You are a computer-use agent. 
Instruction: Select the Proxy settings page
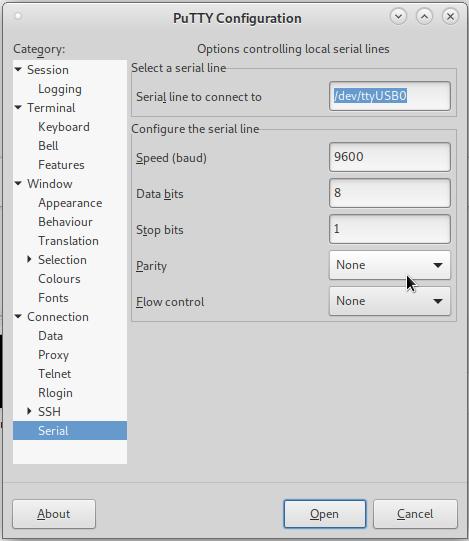click(53, 355)
